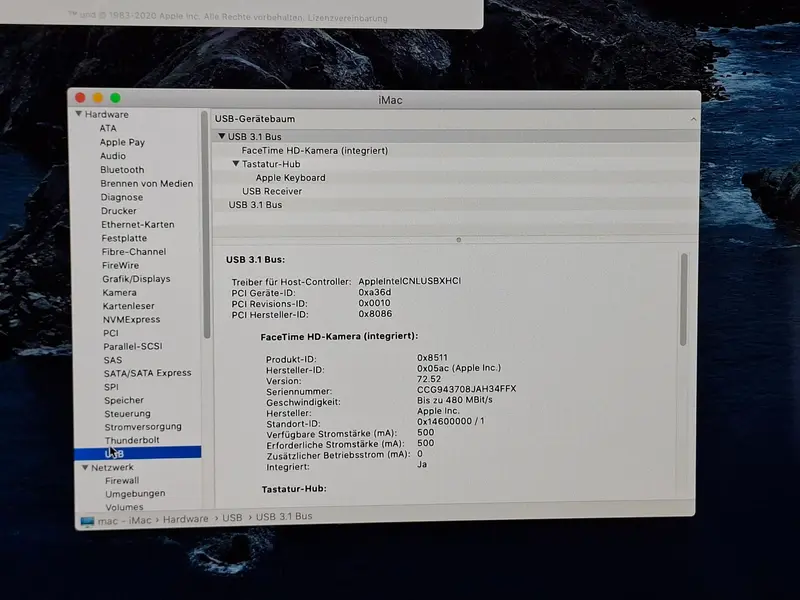Select FaceTime HD-Kamera (integriert) in device tree
800x600 pixels.
[315, 151]
